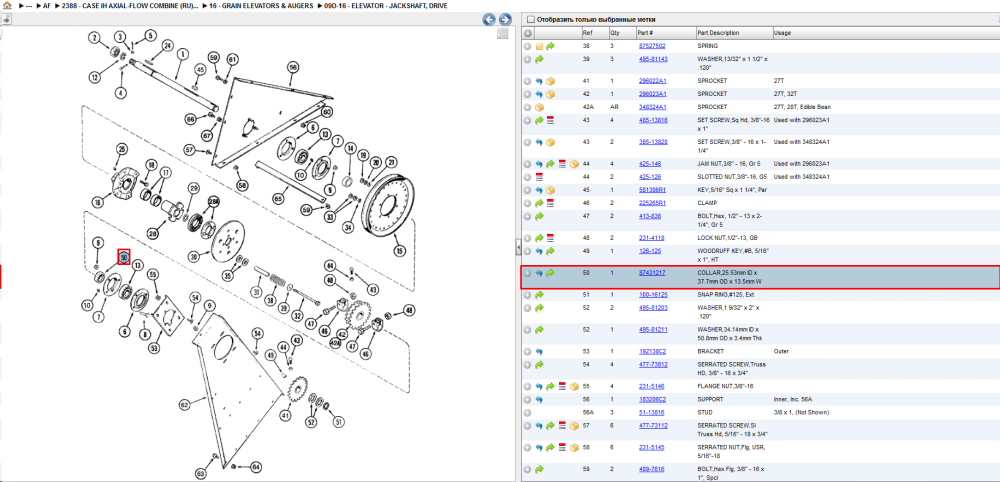The image size is (1000, 482).
Task: Open part number link 348324A1
Action: 652,107
